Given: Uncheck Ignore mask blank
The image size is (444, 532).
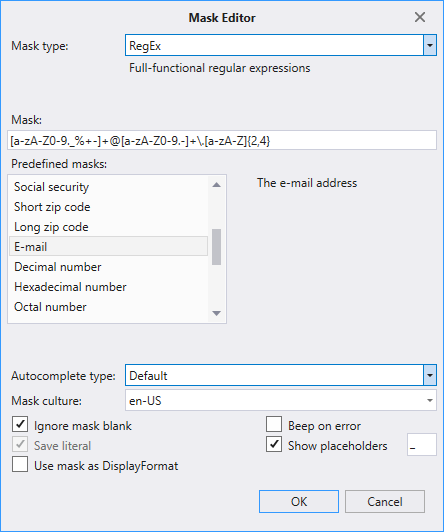Looking at the screenshot, I should 20,424.
